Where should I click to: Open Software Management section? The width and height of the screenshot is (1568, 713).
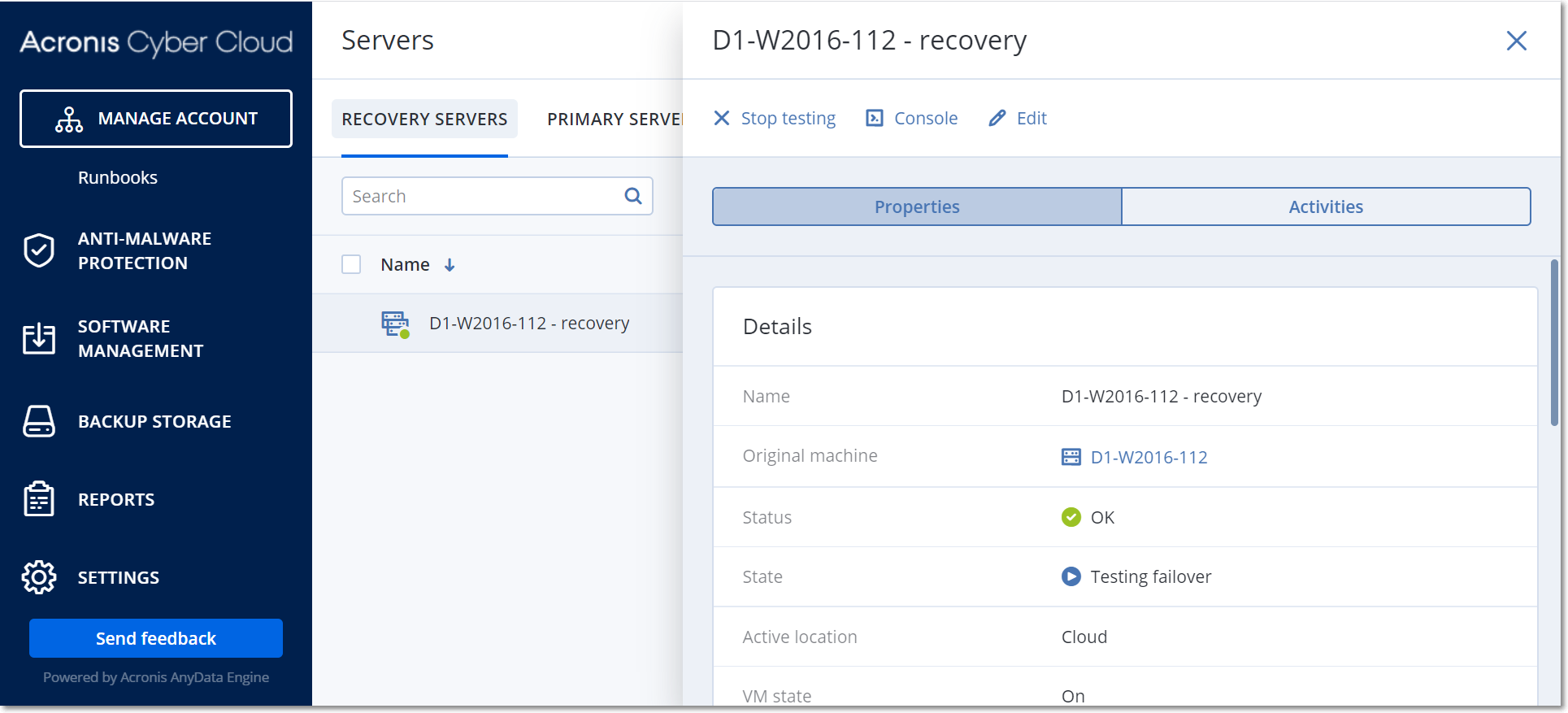pyautogui.click(x=141, y=338)
